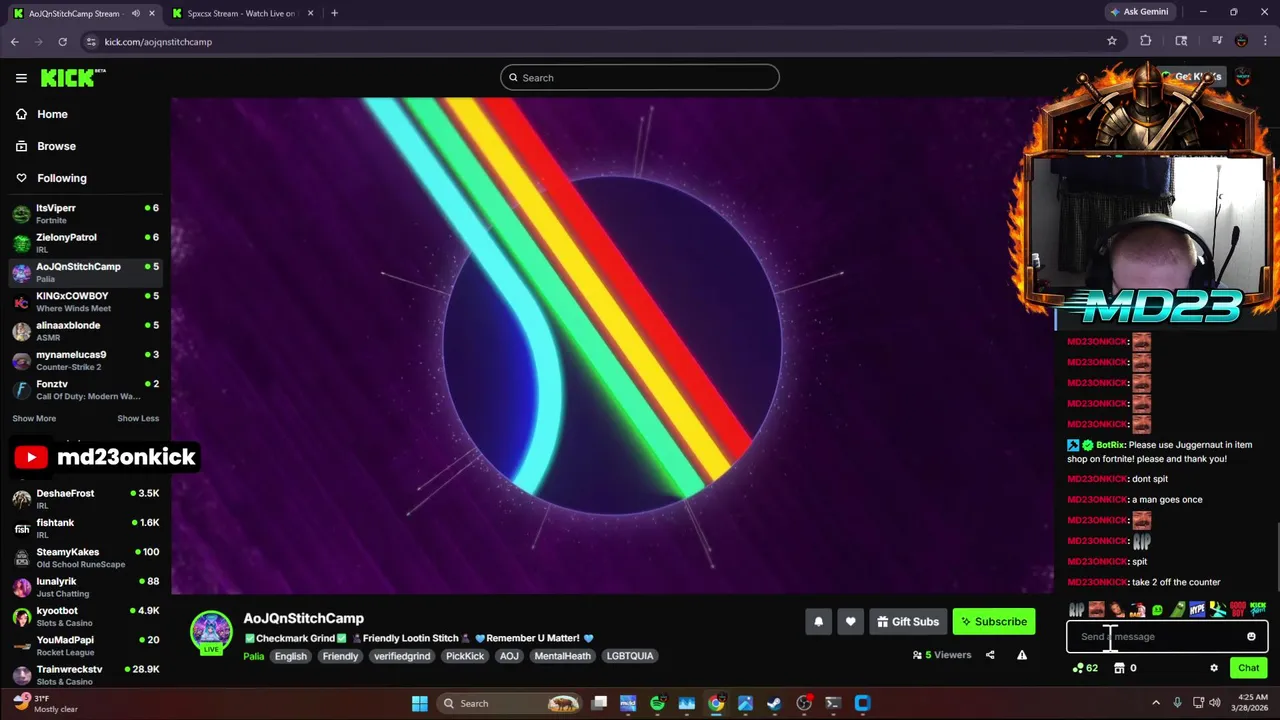Viewport: 1280px width, 720px height.
Task: Open DeshaeFrost recommended channel
Action: click(85, 498)
